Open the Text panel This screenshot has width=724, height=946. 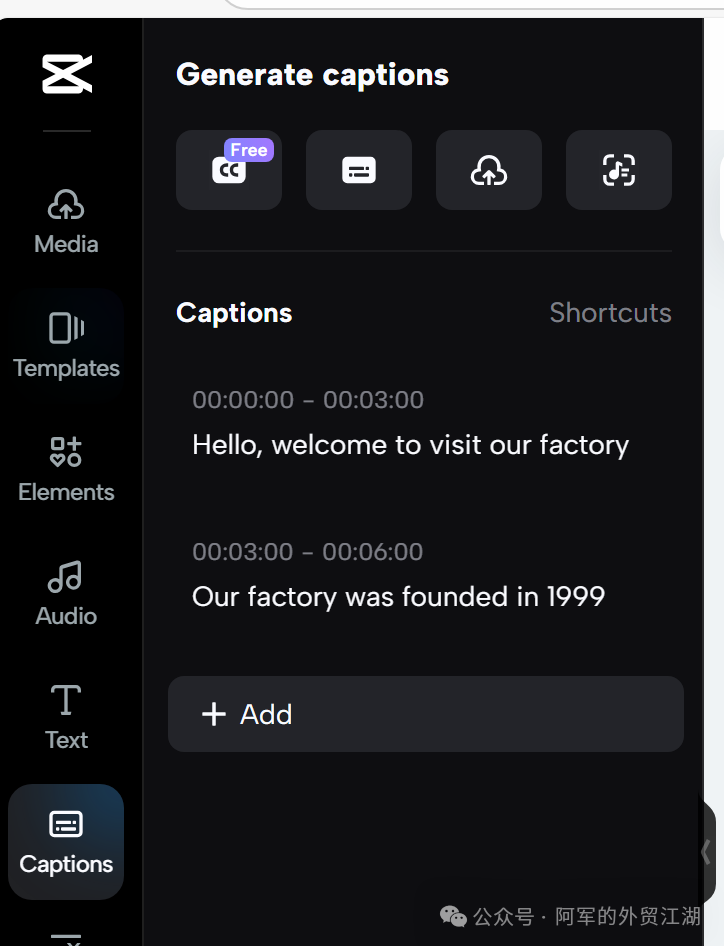pyautogui.click(x=66, y=717)
